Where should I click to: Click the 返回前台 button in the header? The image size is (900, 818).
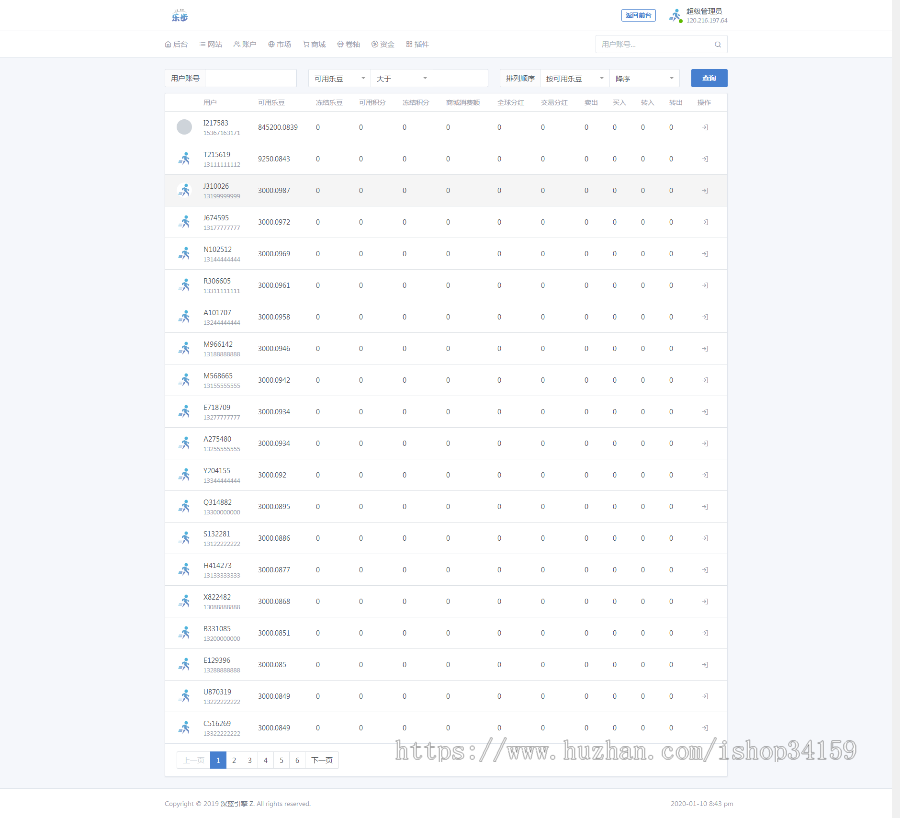click(638, 15)
